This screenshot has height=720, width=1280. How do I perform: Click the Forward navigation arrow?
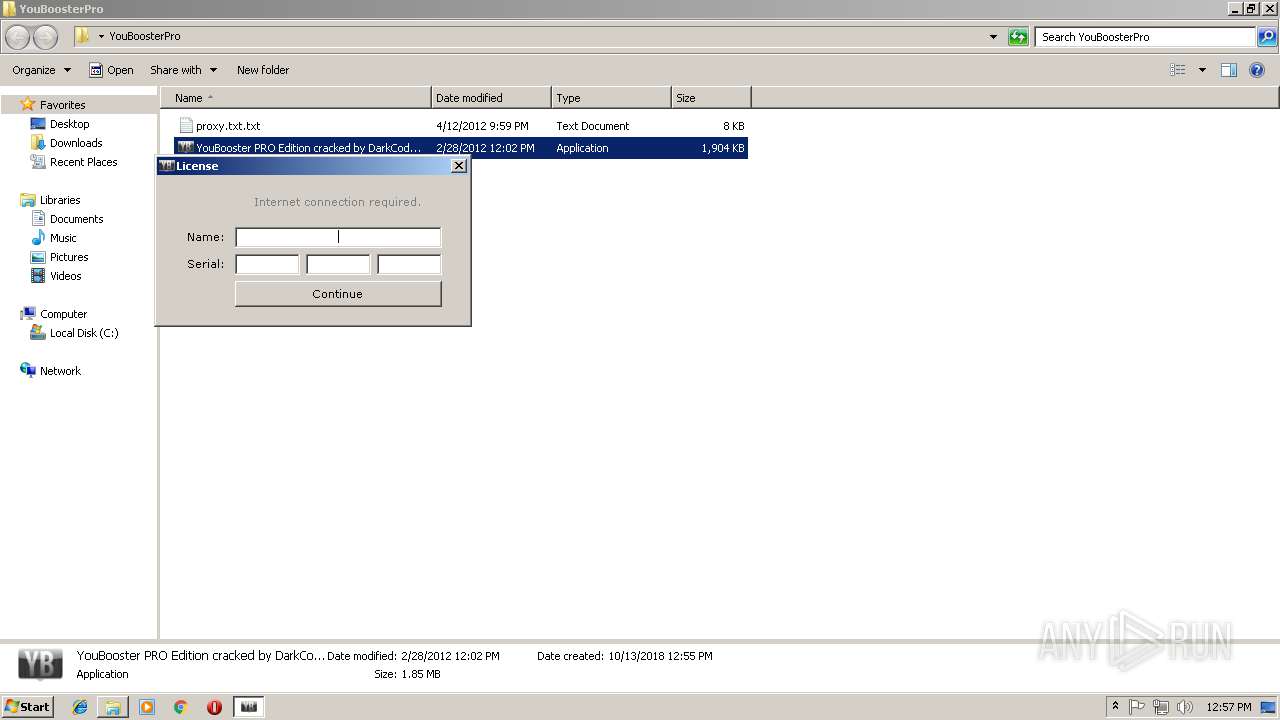[45, 37]
